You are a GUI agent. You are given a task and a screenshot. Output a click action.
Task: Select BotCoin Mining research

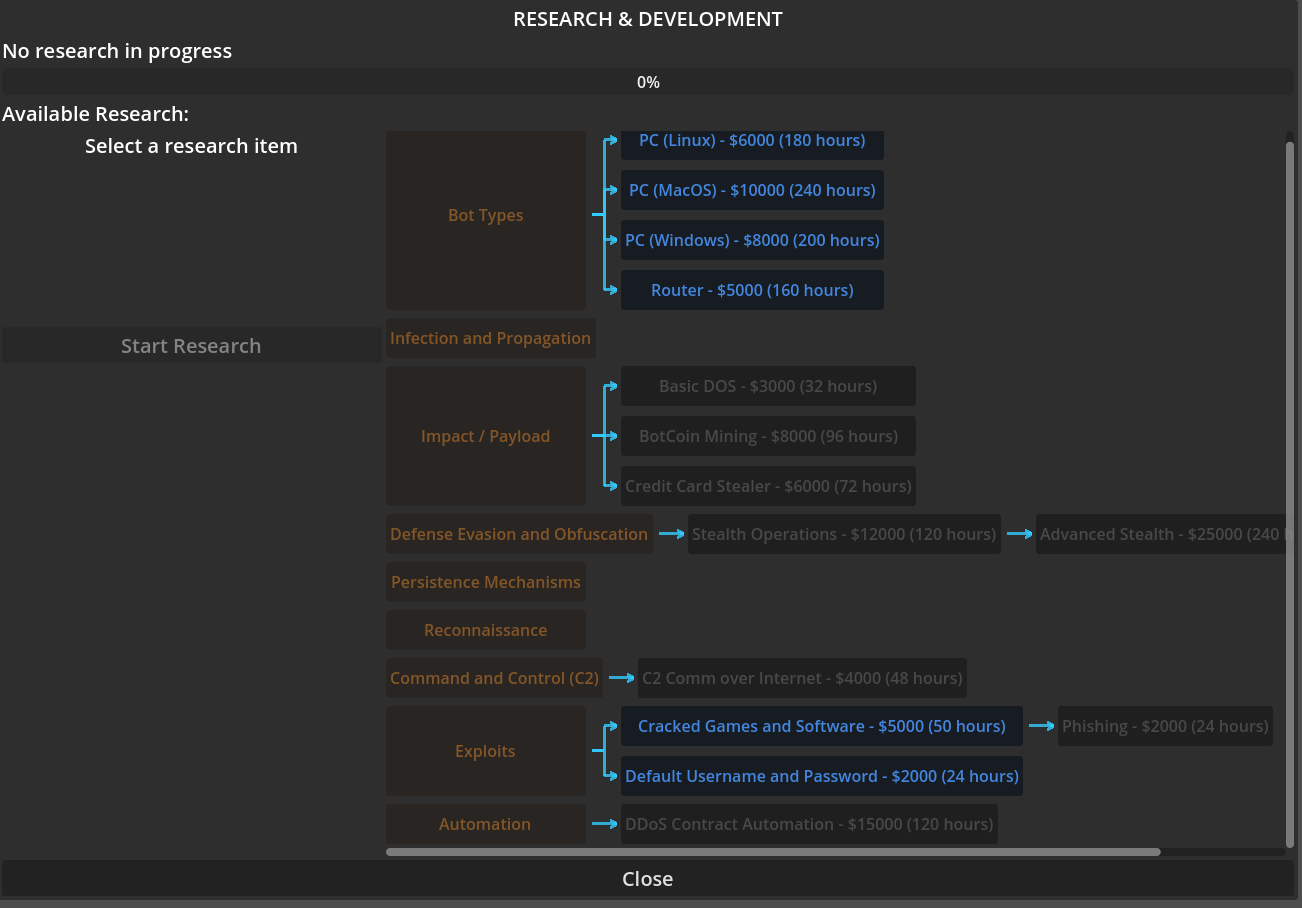pyautogui.click(x=768, y=436)
